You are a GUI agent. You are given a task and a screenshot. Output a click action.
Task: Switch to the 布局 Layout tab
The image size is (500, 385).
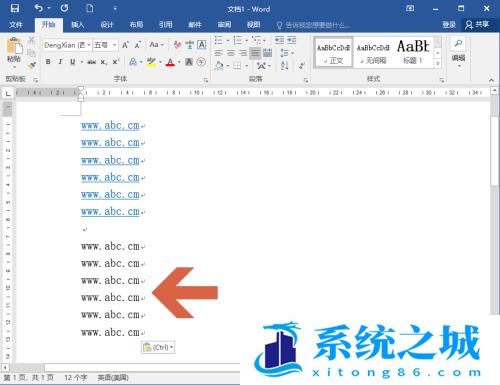click(136, 25)
